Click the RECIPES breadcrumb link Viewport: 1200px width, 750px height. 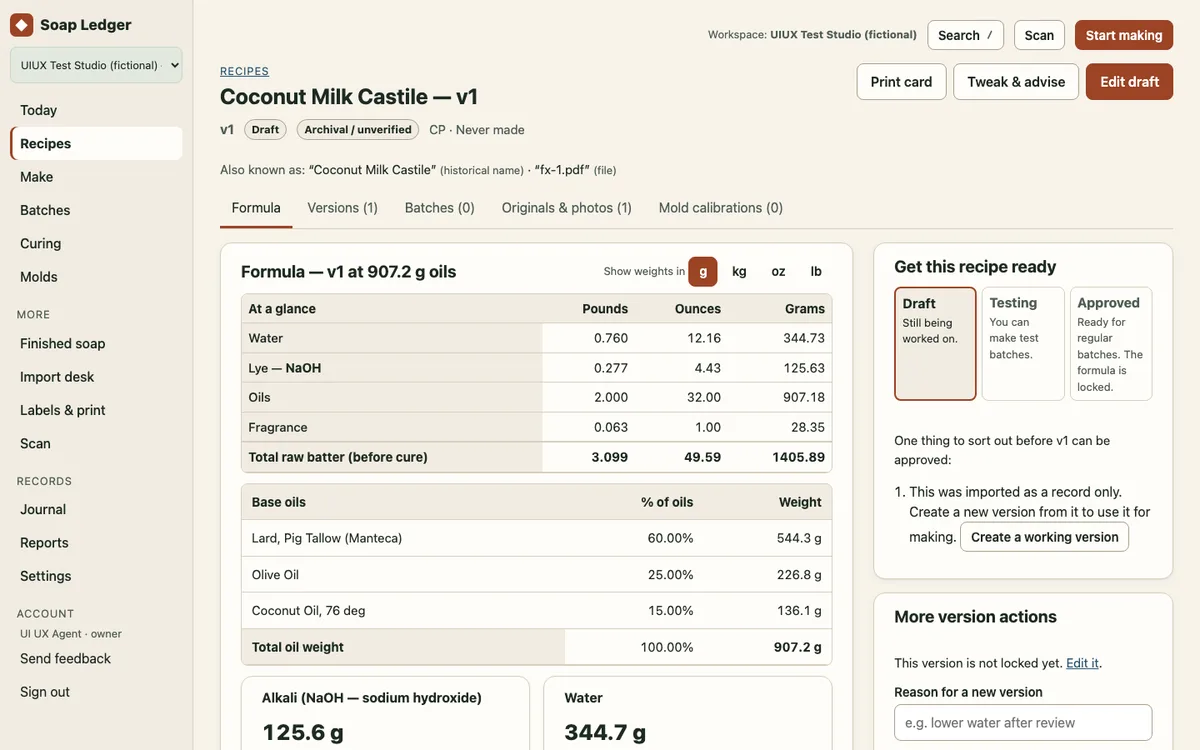click(x=244, y=71)
